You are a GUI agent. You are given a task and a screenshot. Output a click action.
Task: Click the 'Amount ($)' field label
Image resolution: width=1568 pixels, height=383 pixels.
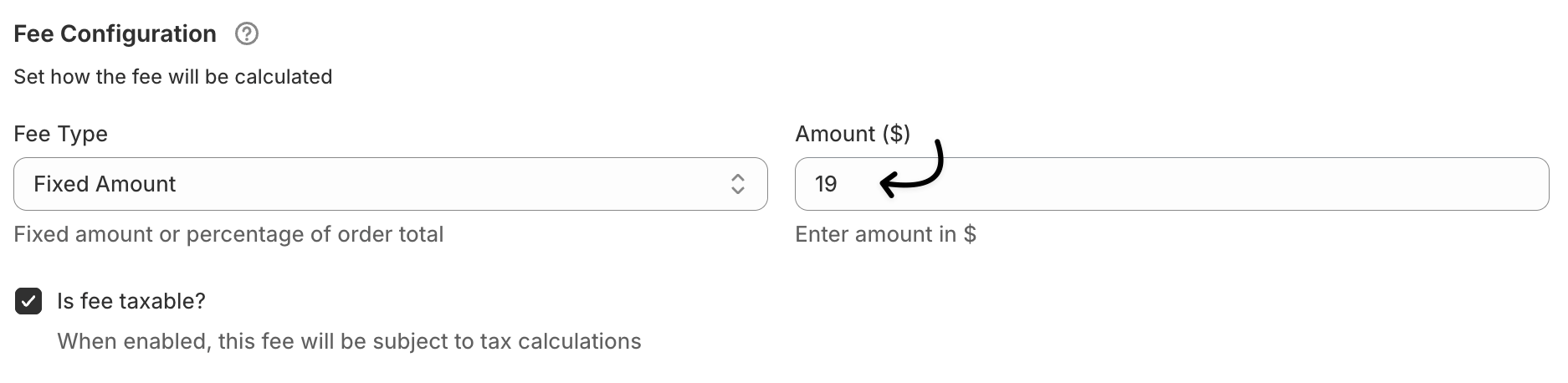click(x=853, y=134)
